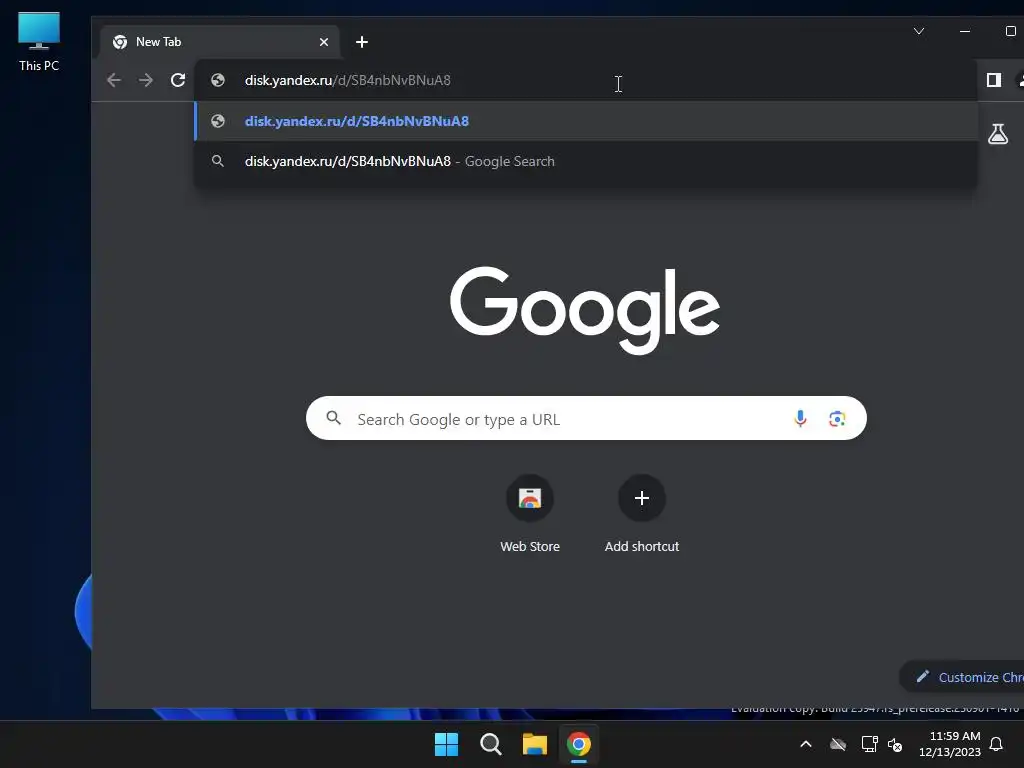
Task: Open Chrome Labs flask icon
Action: pos(998,134)
